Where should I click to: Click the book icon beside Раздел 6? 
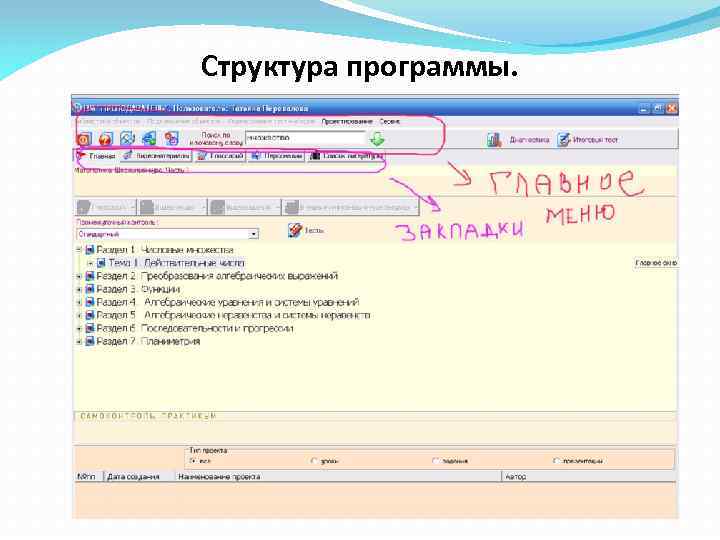[x=90, y=328]
